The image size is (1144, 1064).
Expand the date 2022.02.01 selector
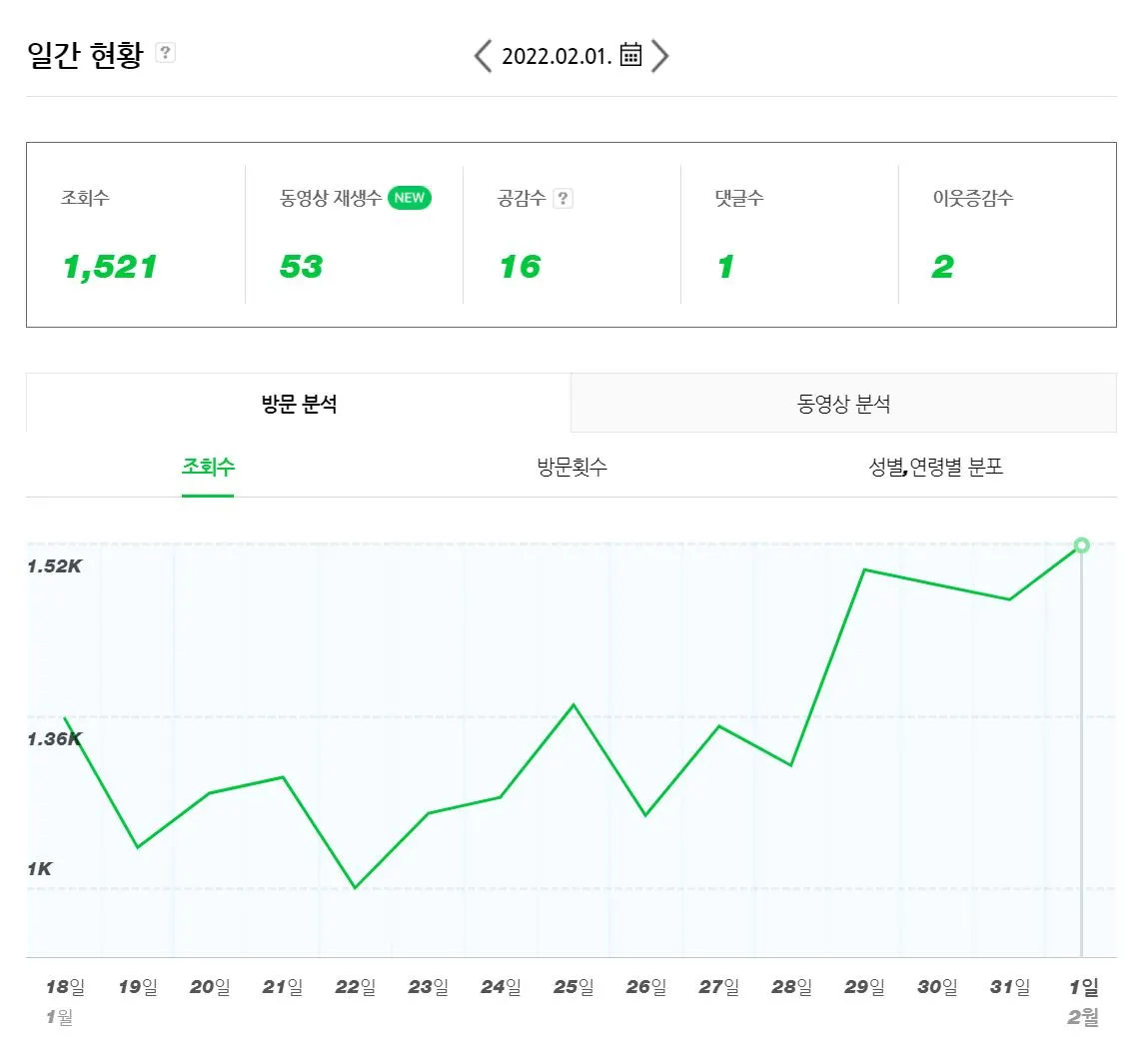coord(556,56)
